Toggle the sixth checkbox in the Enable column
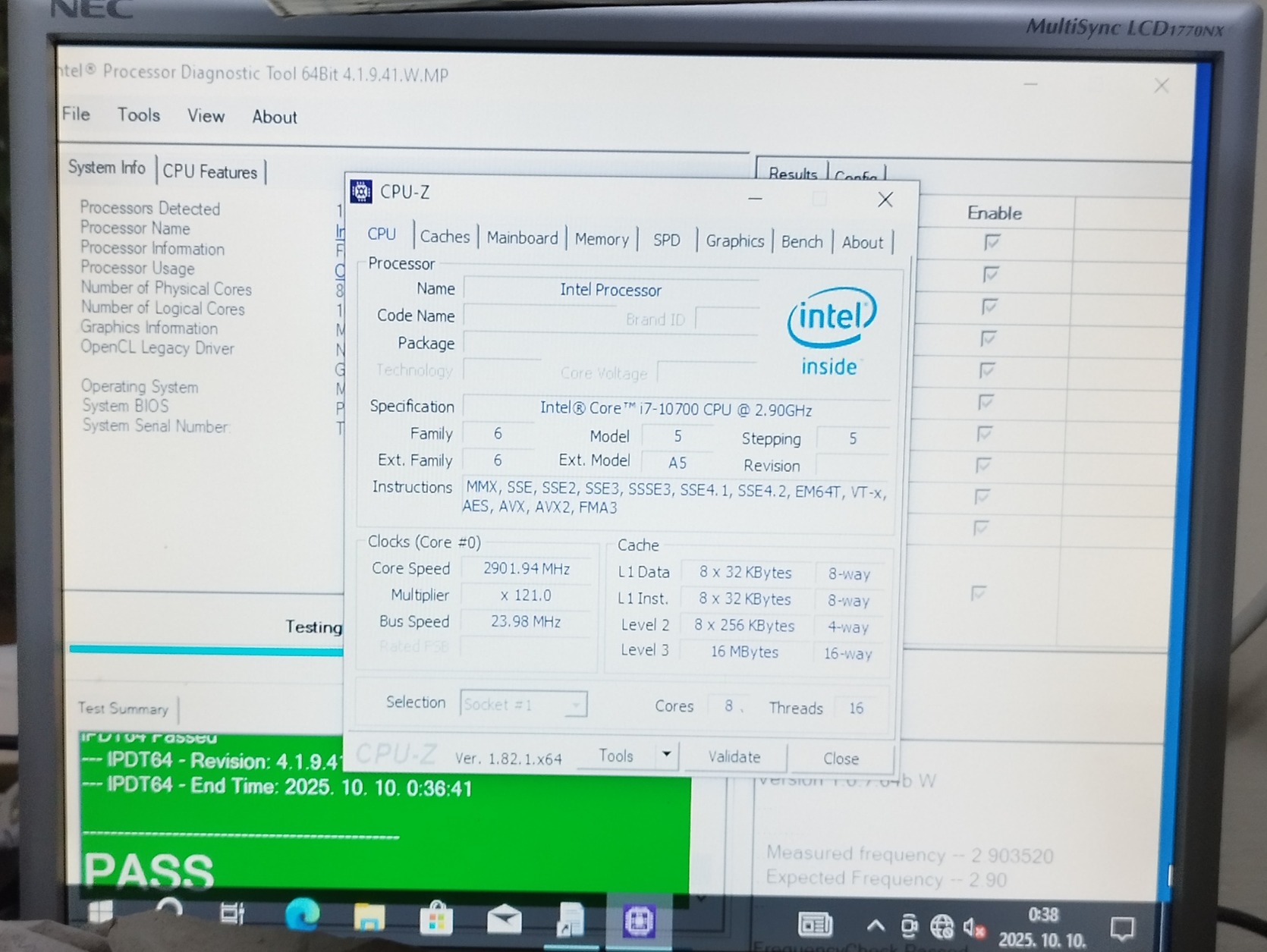The image size is (1267, 952). pyautogui.click(x=986, y=402)
